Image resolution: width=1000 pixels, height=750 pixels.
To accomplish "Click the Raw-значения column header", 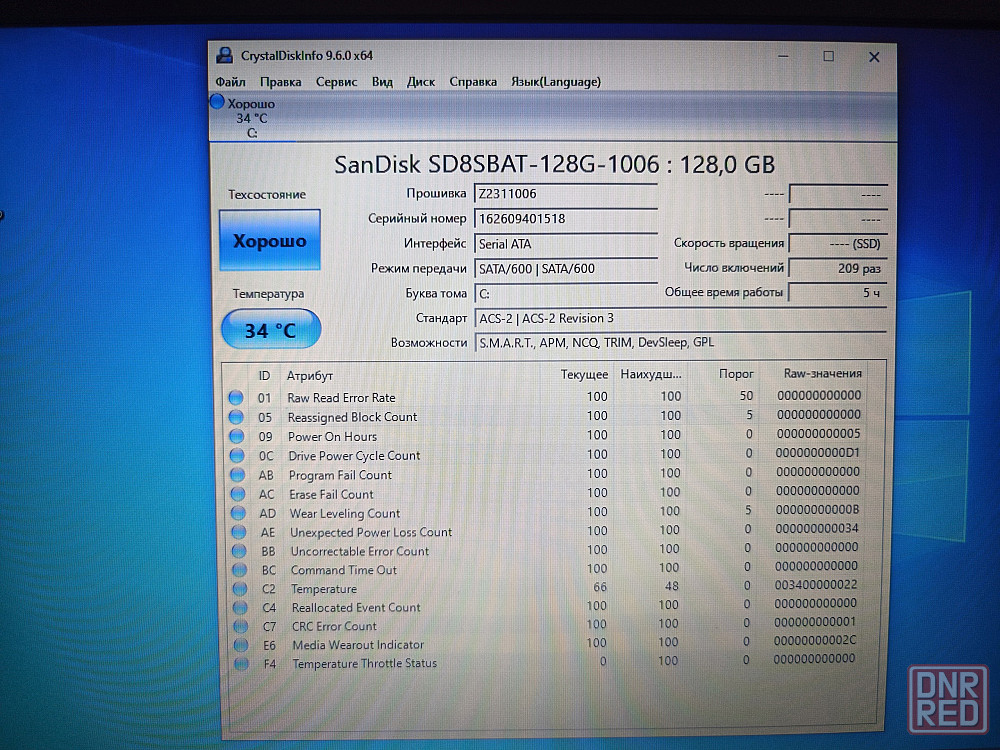I will (822, 373).
